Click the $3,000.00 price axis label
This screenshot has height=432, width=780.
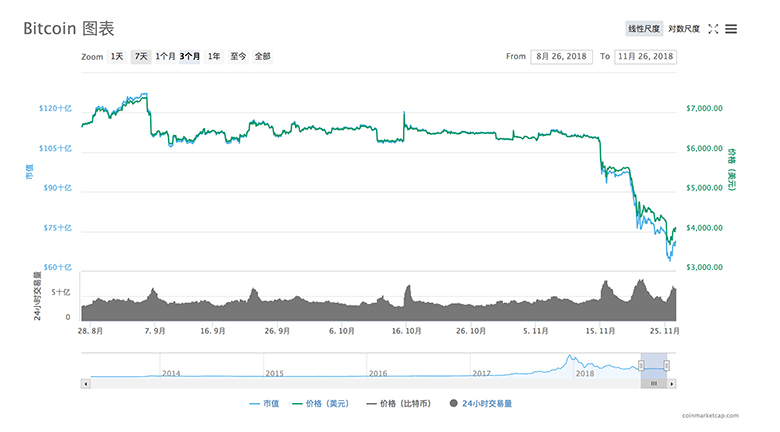(x=704, y=267)
